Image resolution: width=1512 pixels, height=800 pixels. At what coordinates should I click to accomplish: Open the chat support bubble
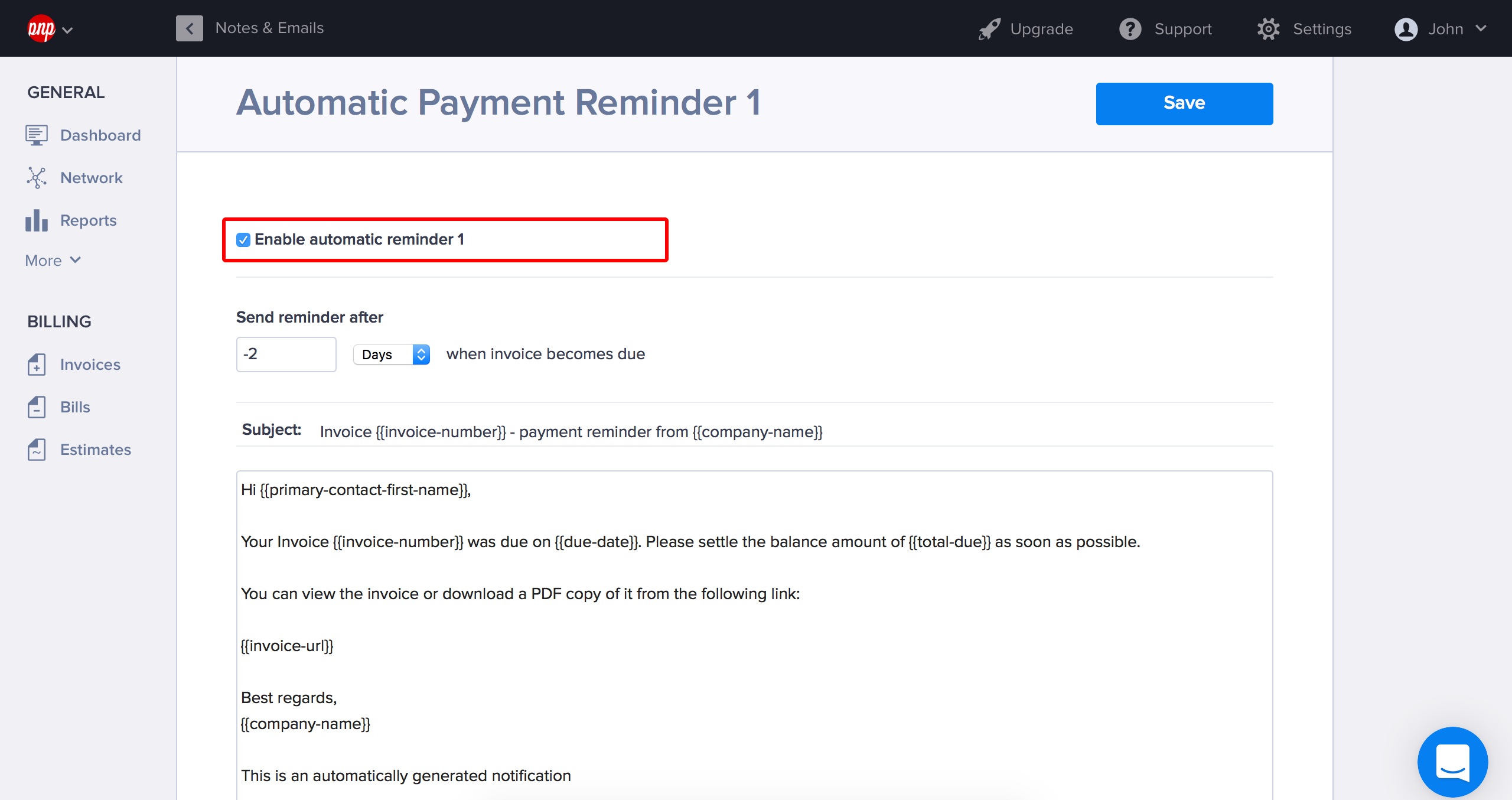pyautogui.click(x=1452, y=762)
